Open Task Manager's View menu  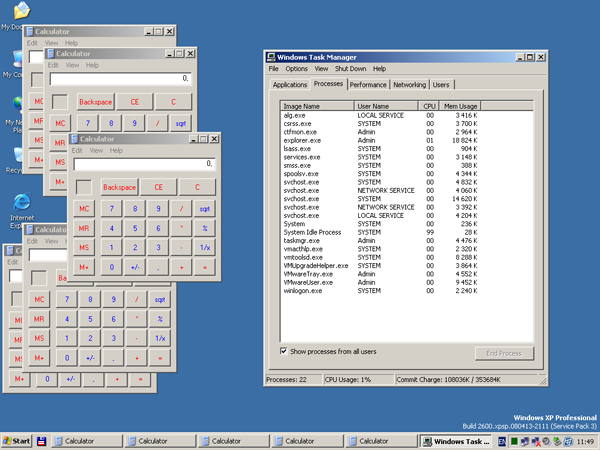point(321,68)
